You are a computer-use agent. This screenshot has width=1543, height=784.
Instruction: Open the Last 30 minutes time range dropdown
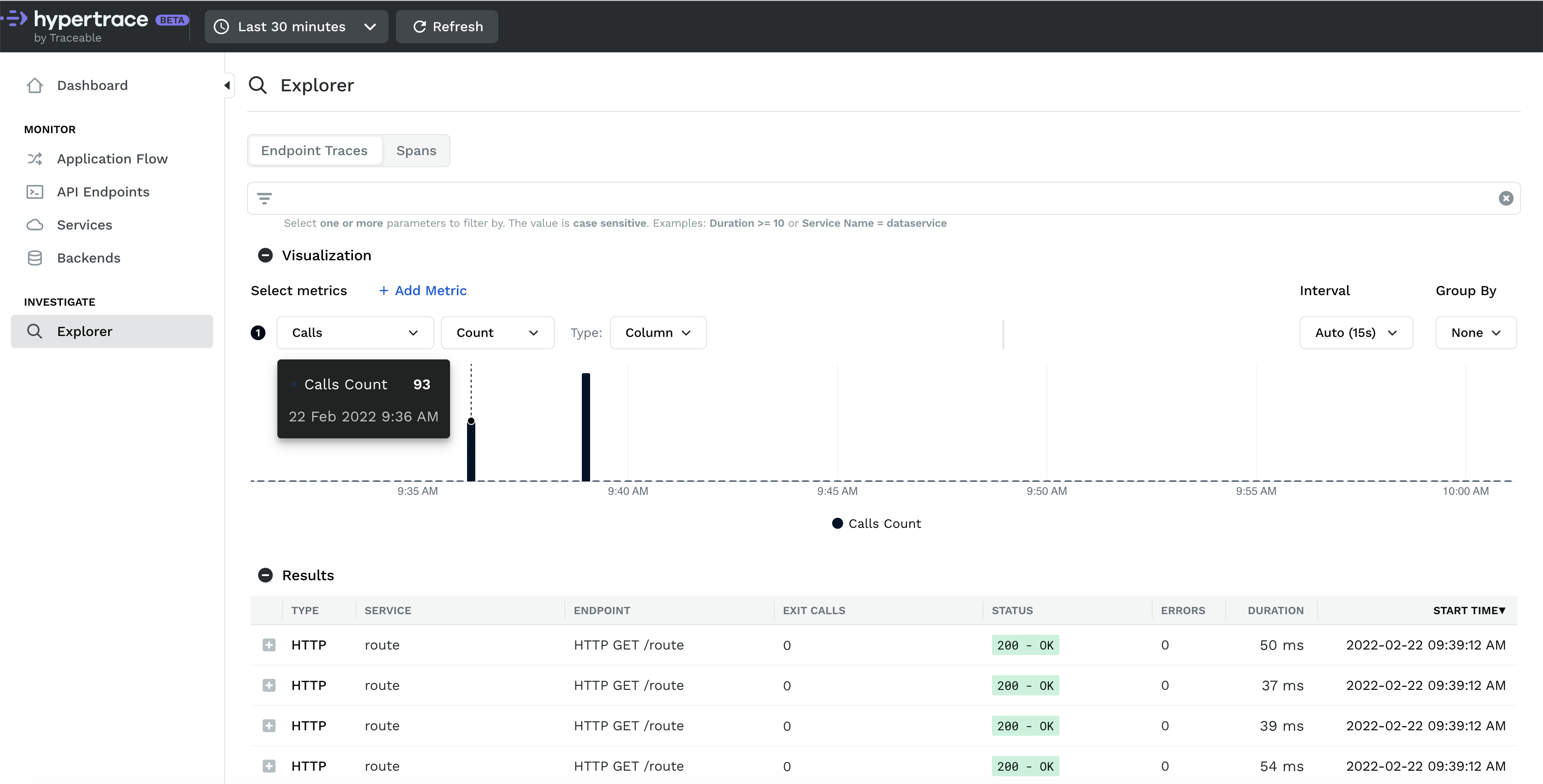(x=296, y=26)
